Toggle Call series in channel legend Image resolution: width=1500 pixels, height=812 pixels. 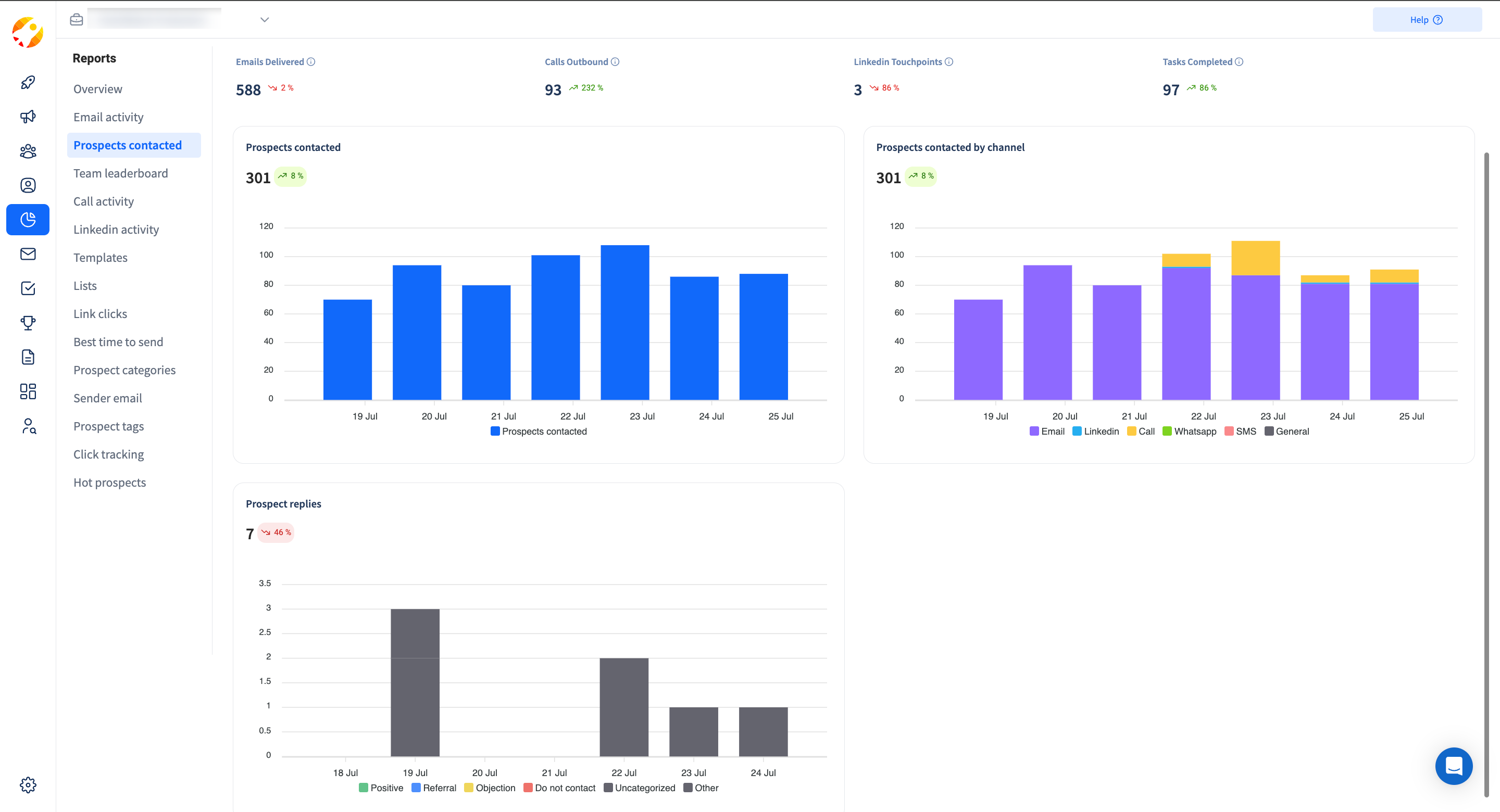click(x=1141, y=432)
